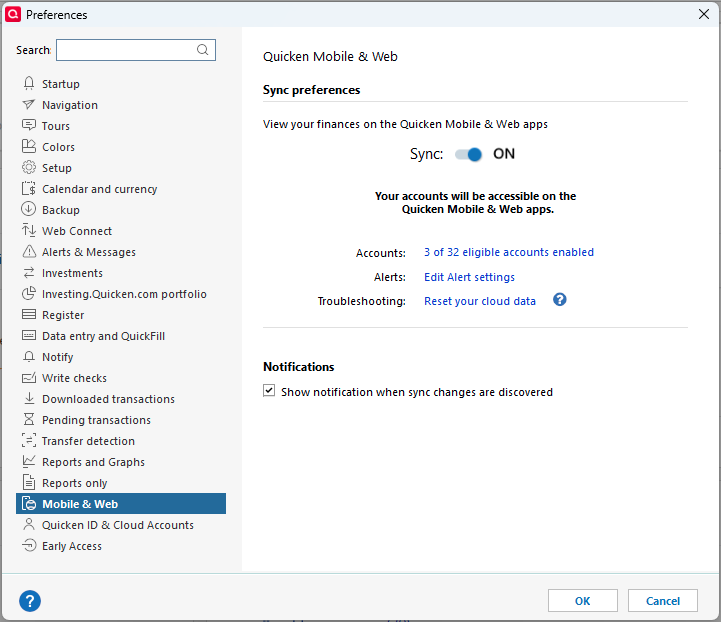Click the Reports and Graphs chart icon

coord(29,461)
